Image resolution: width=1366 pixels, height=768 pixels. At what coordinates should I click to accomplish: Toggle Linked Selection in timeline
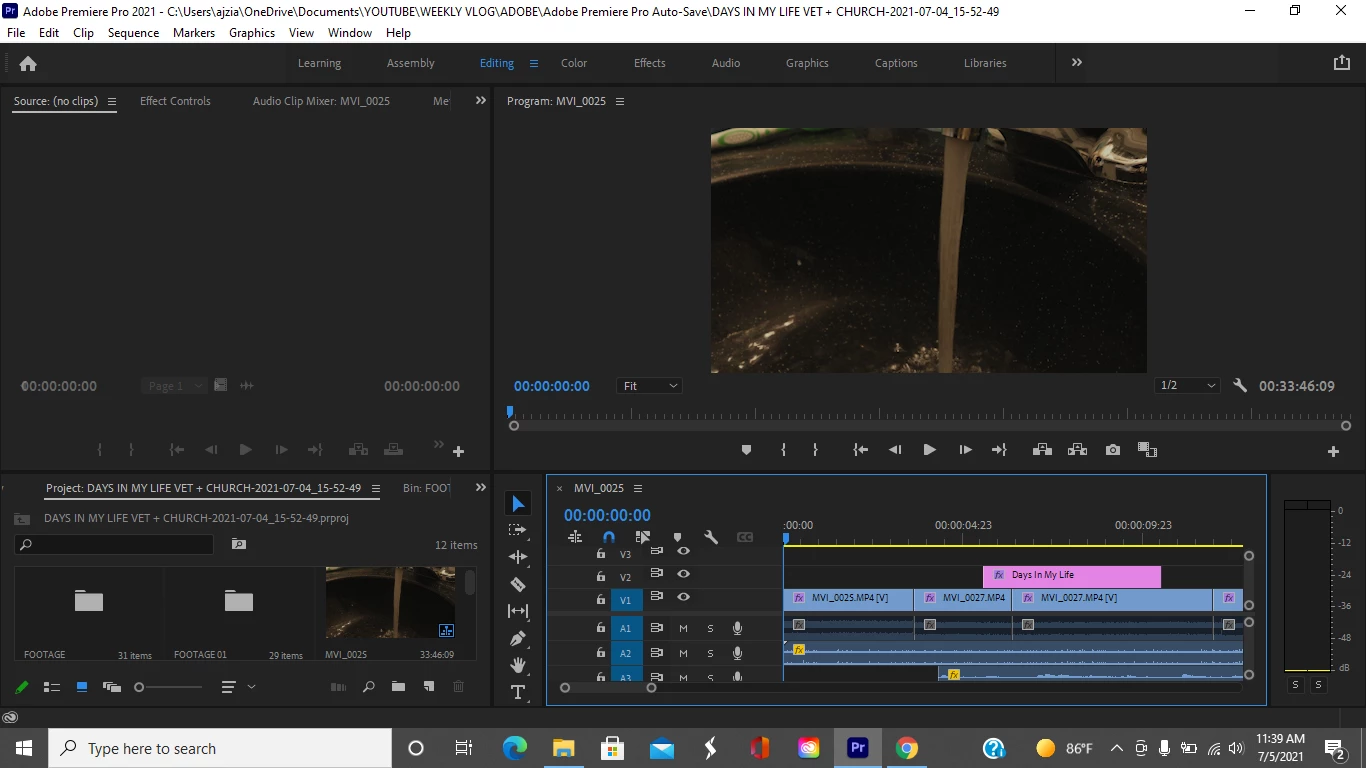pyautogui.click(x=642, y=537)
